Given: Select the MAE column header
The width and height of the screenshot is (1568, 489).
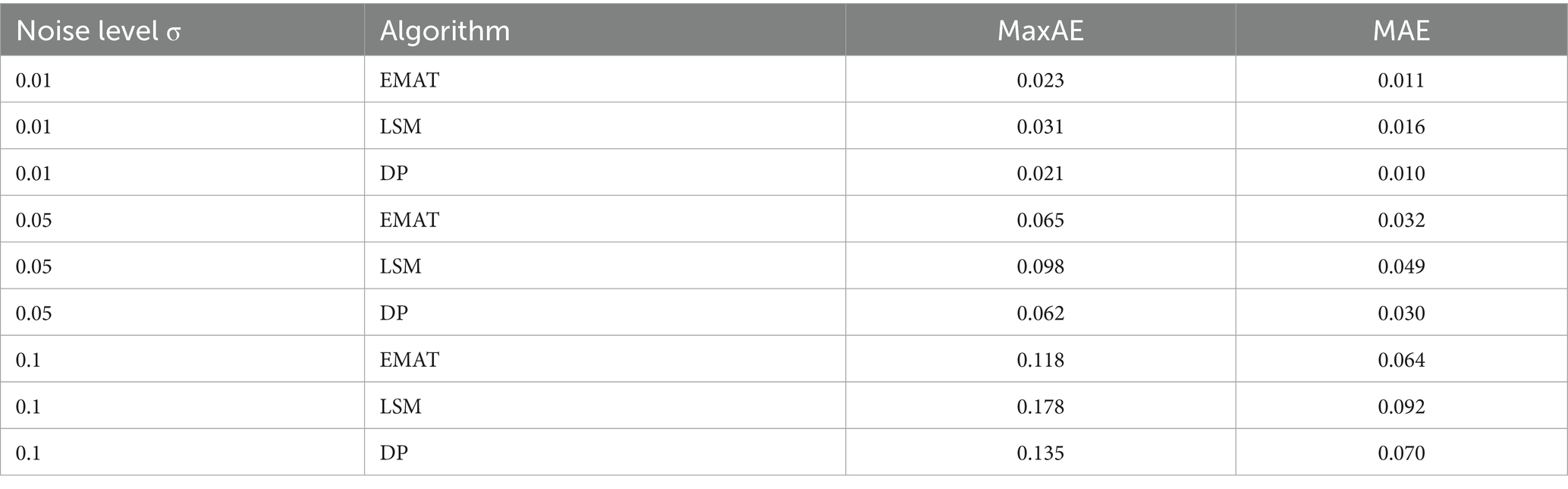Looking at the screenshot, I should [1401, 31].
